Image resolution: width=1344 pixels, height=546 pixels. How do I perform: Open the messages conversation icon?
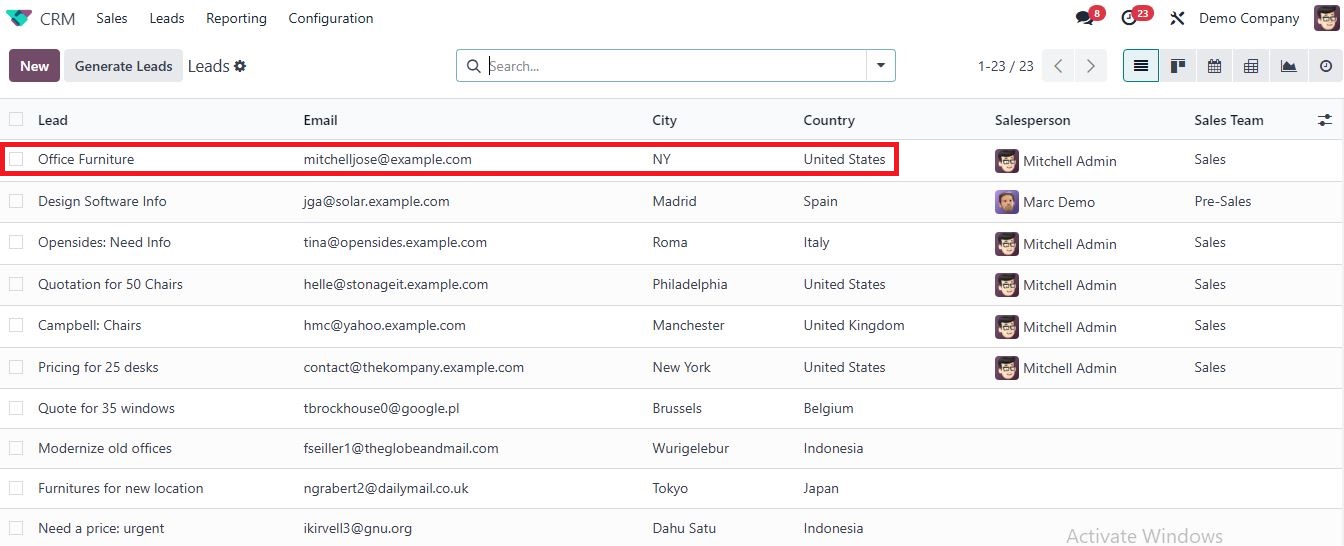tap(1084, 18)
